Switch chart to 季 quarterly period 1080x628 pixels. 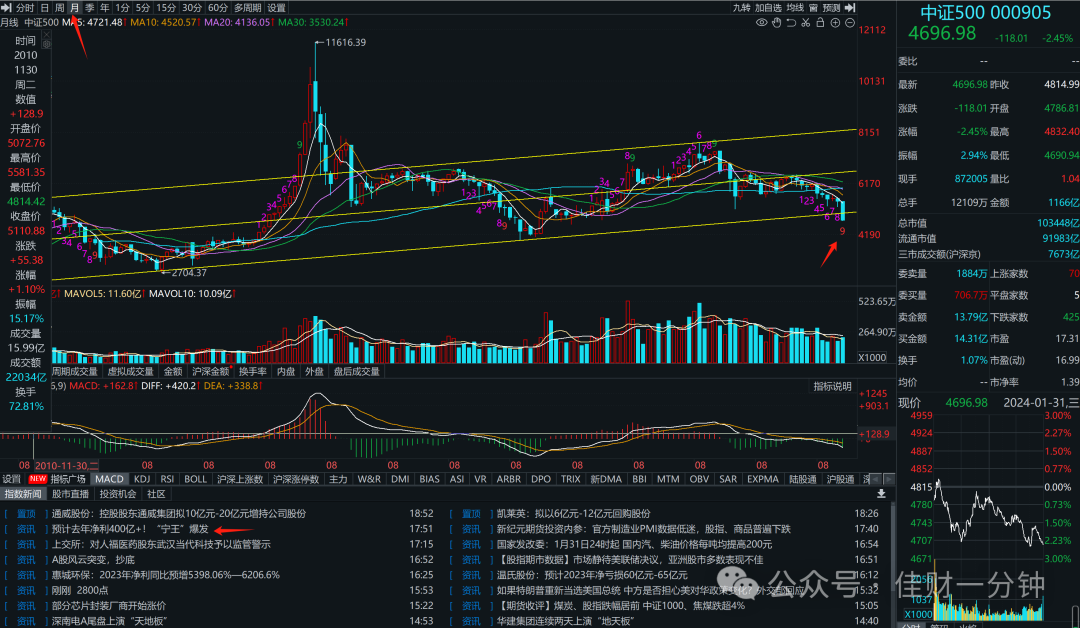tap(90, 8)
